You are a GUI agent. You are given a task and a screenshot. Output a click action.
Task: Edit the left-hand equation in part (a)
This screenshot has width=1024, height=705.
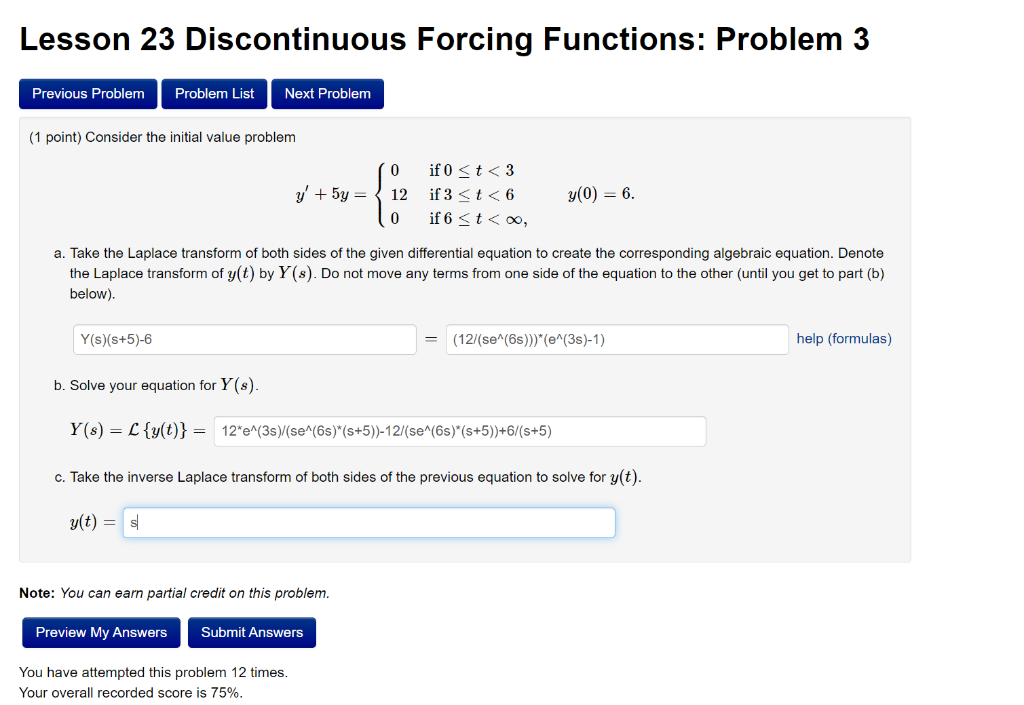pos(244,339)
